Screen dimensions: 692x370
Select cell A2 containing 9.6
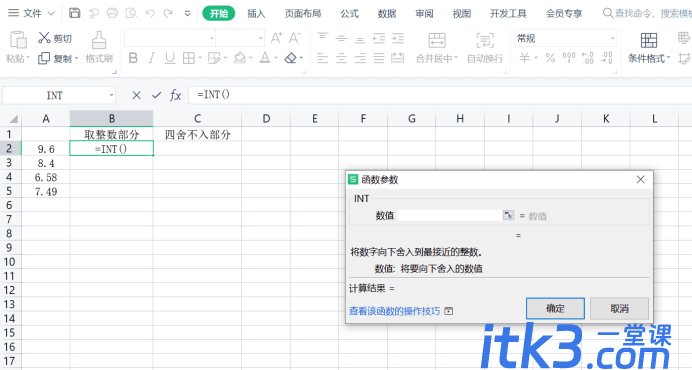46,149
